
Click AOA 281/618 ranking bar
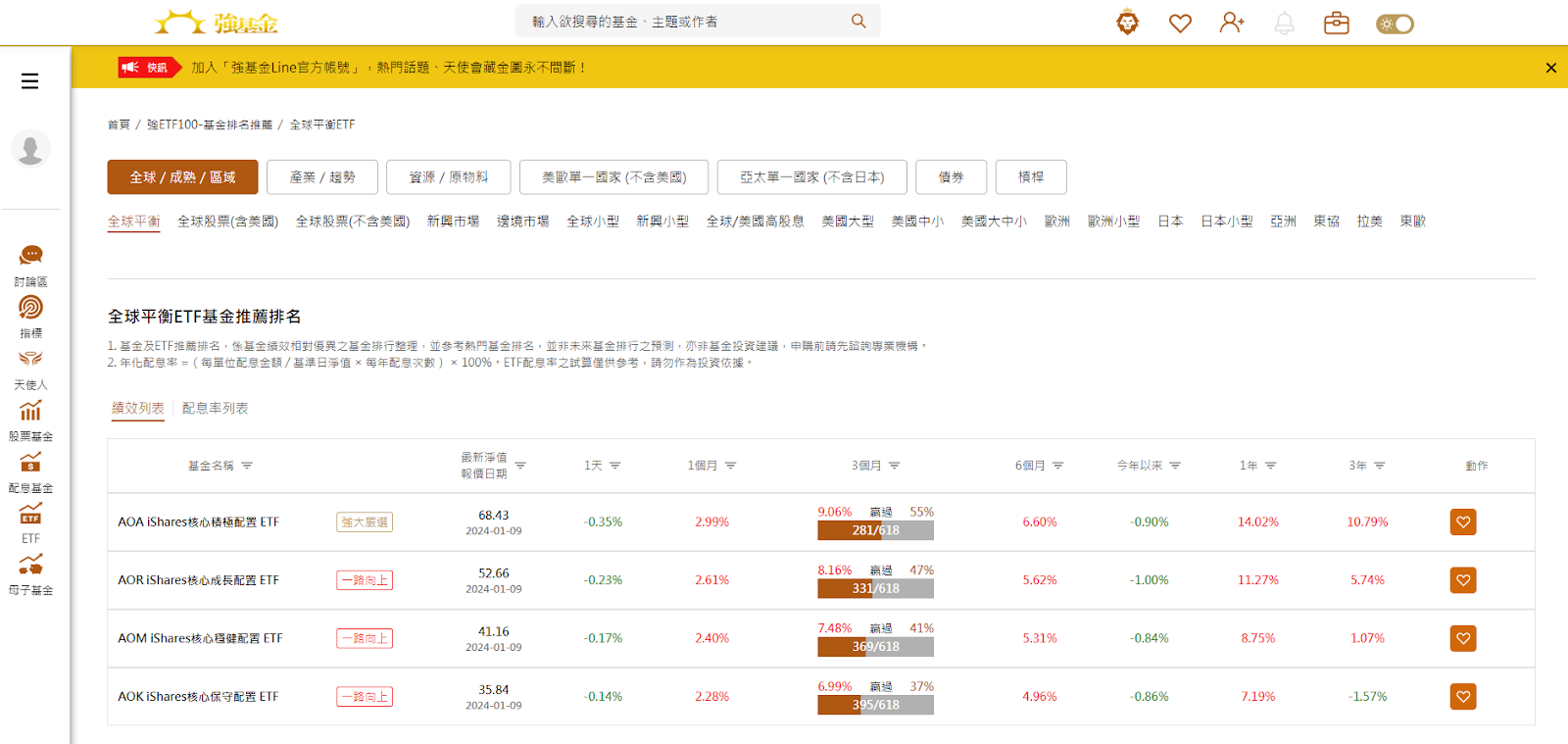[x=875, y=530]
